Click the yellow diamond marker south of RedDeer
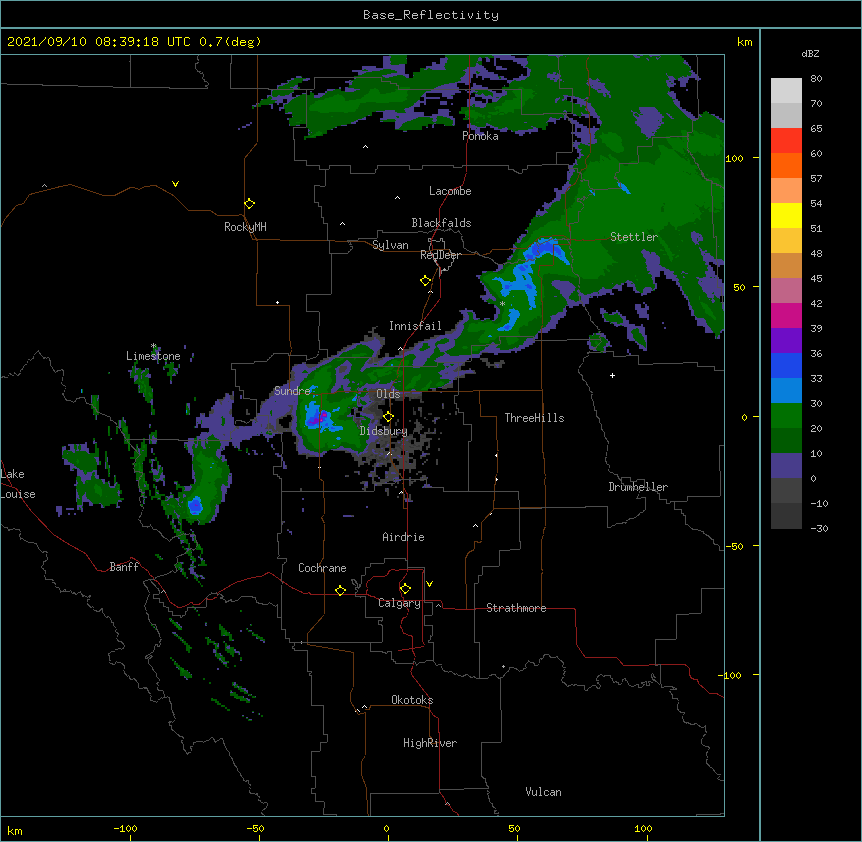This screenshot has height=842, width=862. pos(426,281)
